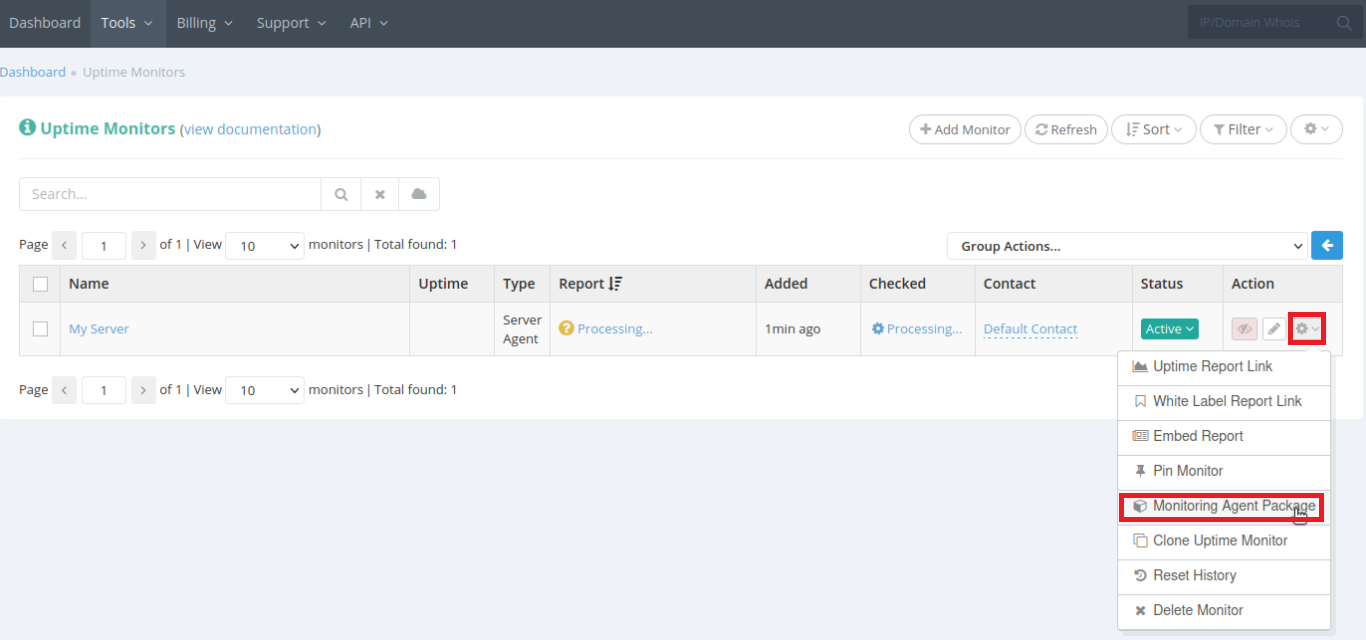Click the Add Monitor button
The width and height of the screenshot is (1366, 640).
[x=965, y=129]
